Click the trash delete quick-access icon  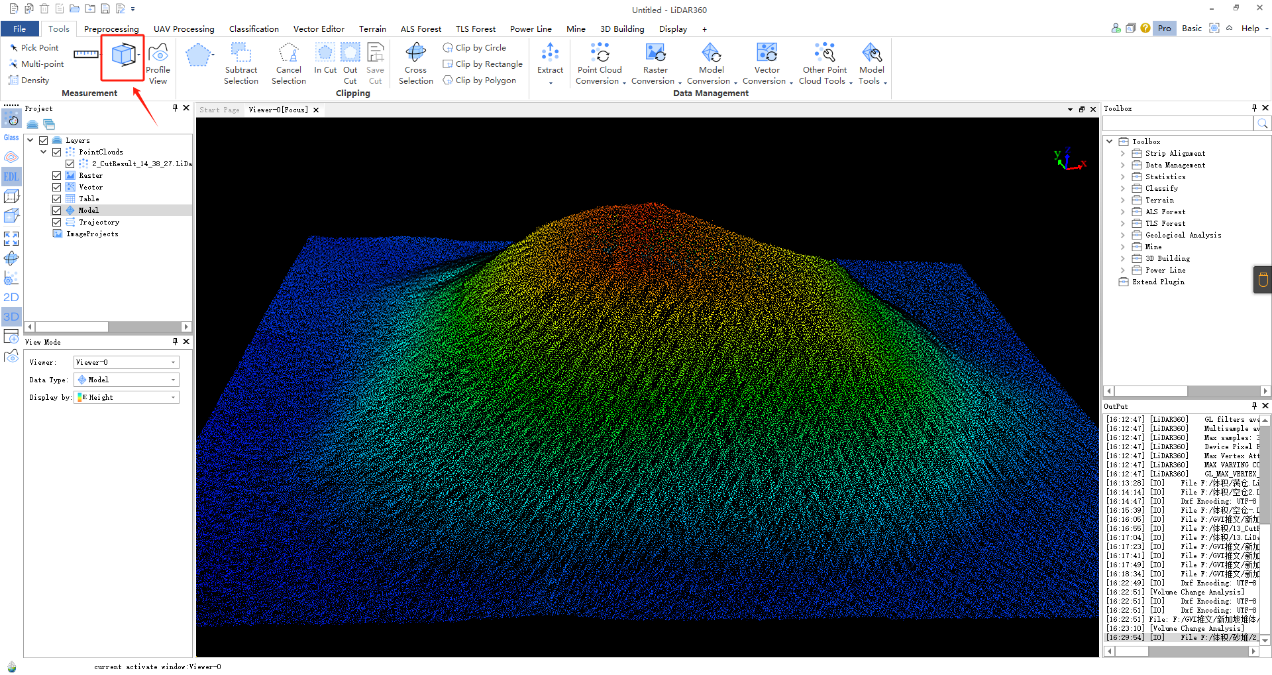point(42,8)
